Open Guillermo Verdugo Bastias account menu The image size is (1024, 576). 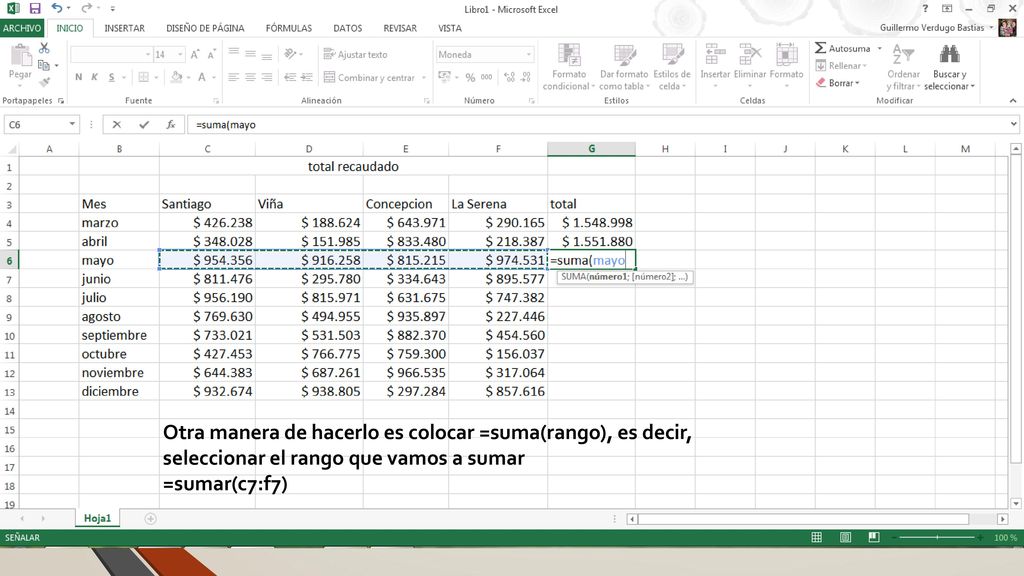pos(936,28)
